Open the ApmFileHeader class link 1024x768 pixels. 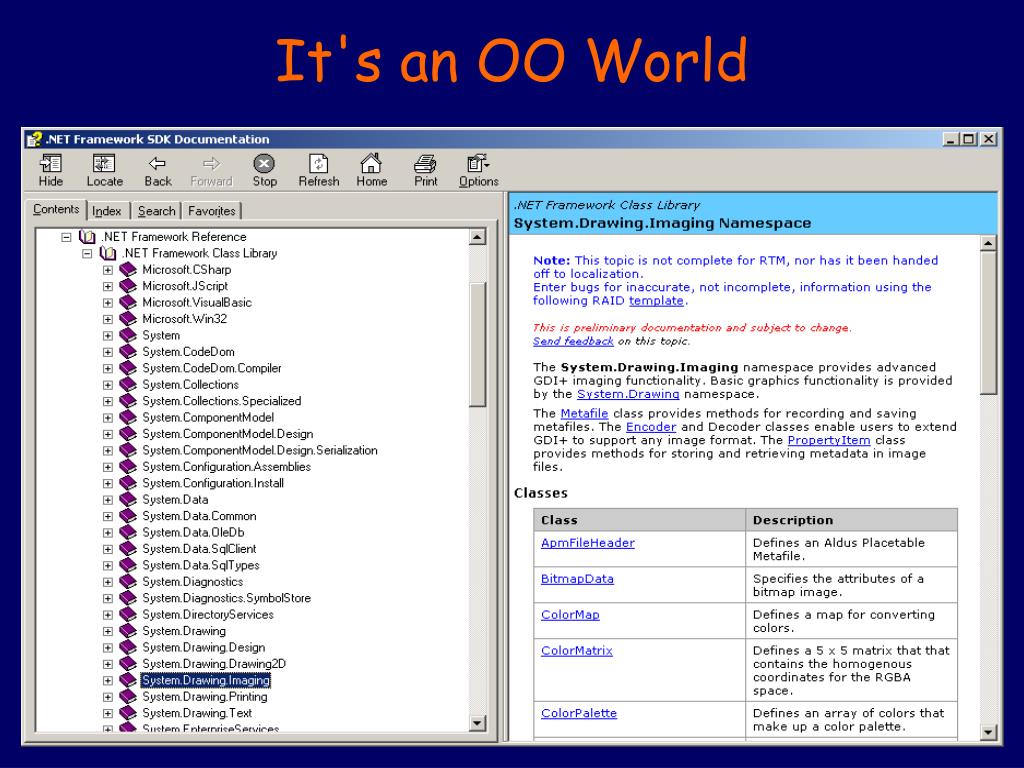coord(588,543)
